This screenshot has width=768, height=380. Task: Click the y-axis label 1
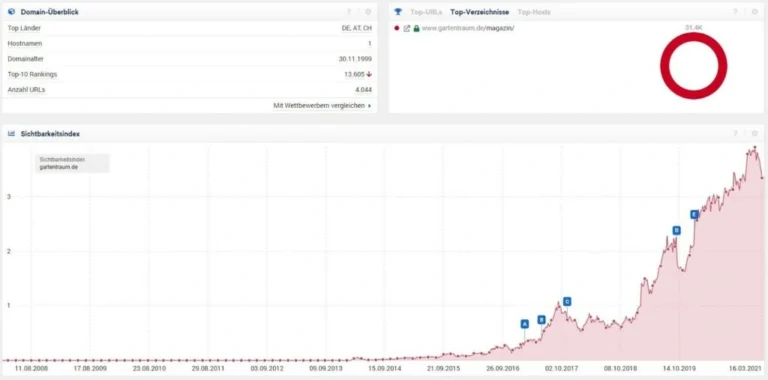tap(9, 306)
